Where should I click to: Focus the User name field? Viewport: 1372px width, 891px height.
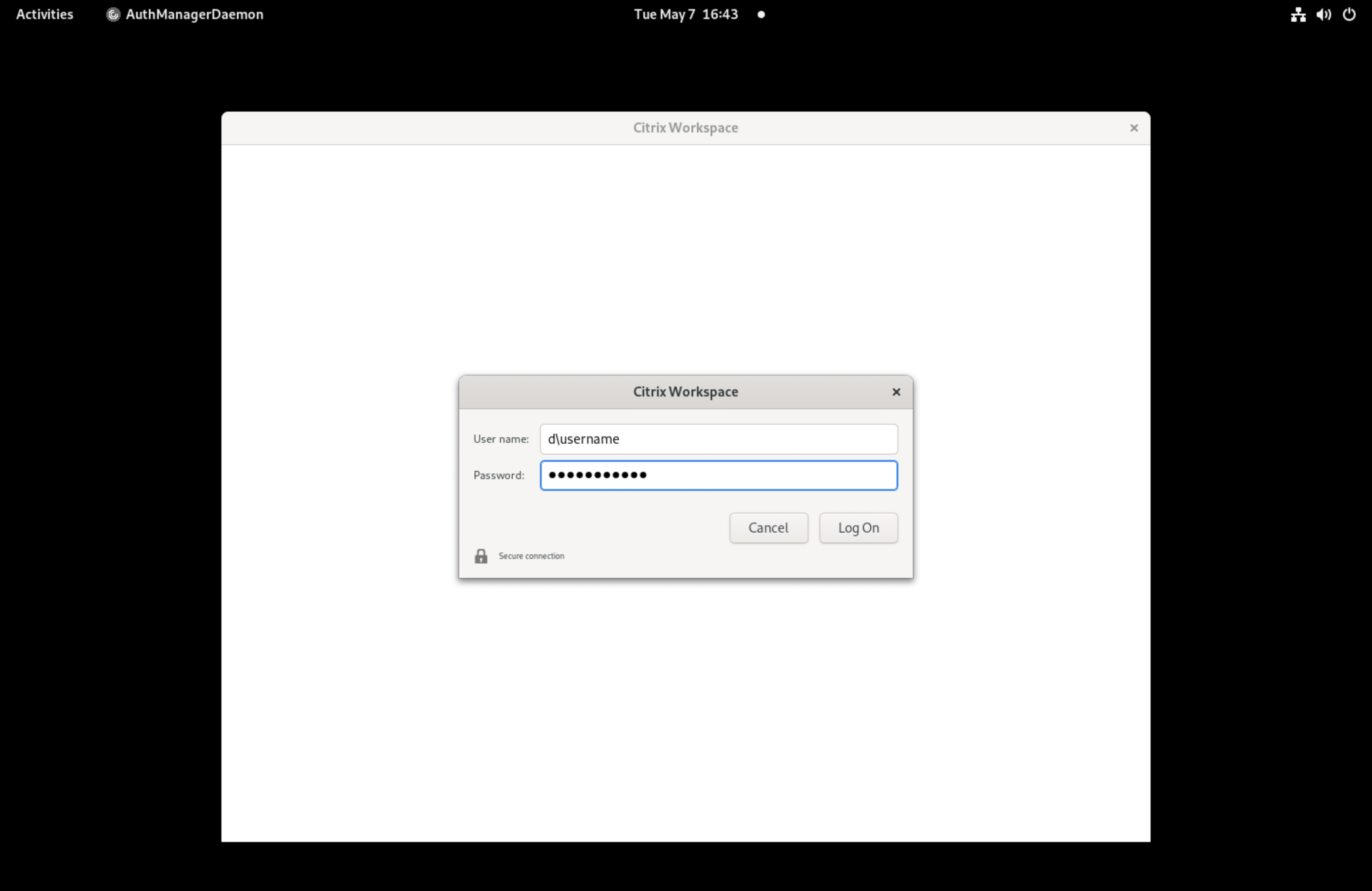(718, 439)
